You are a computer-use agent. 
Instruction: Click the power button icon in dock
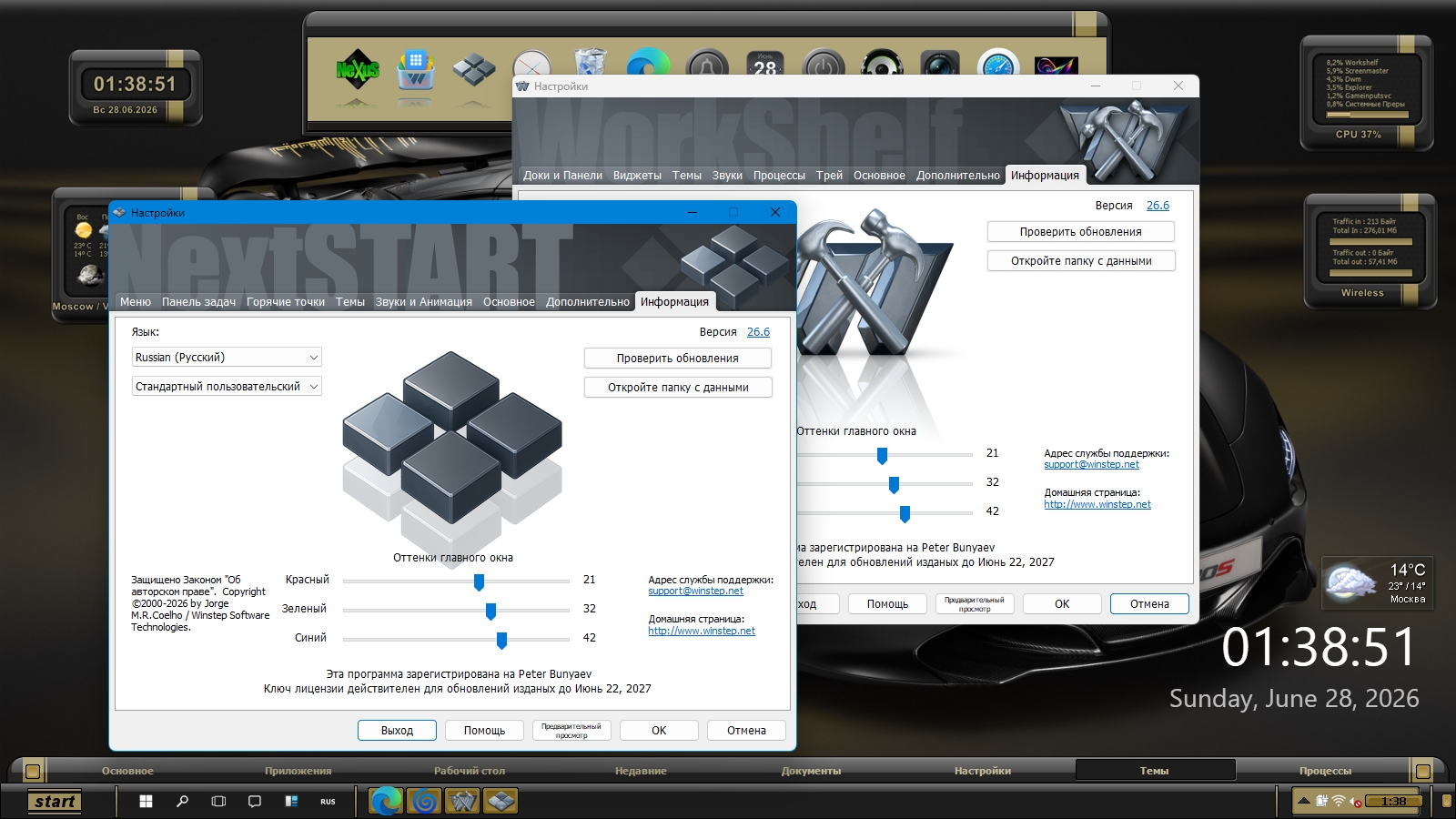pos(824,63)
